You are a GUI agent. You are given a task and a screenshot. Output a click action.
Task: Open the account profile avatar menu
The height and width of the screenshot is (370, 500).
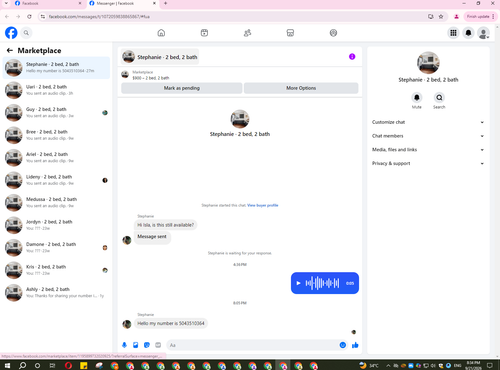[483, 33]
